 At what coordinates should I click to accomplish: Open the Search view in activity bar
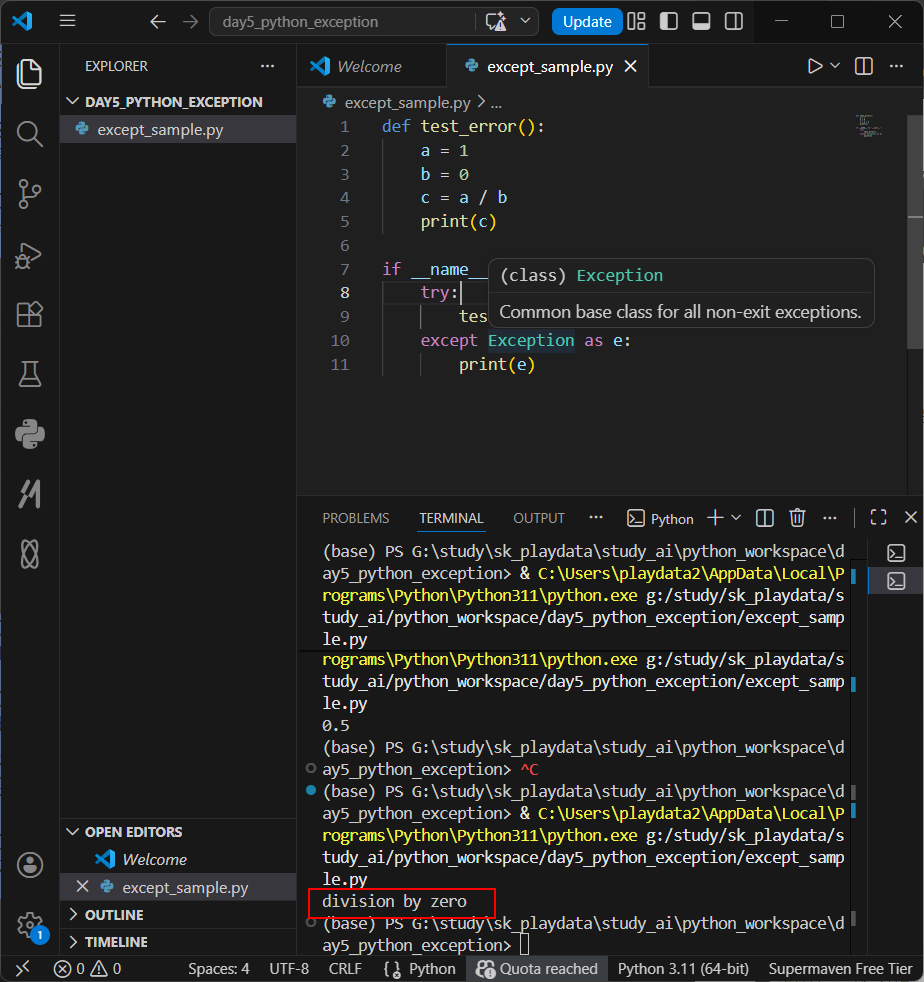[x=29, y=133]
